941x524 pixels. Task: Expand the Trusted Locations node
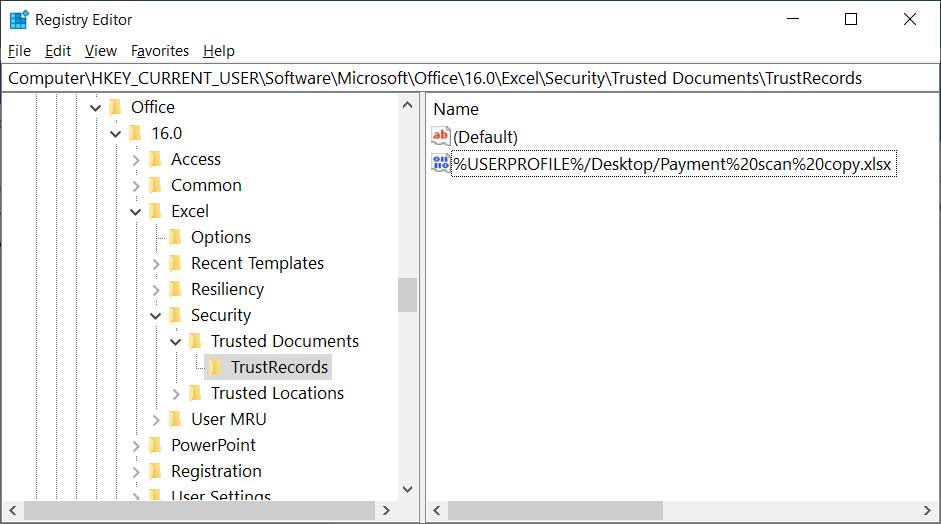pyautogui.click(x=176, y=394)
